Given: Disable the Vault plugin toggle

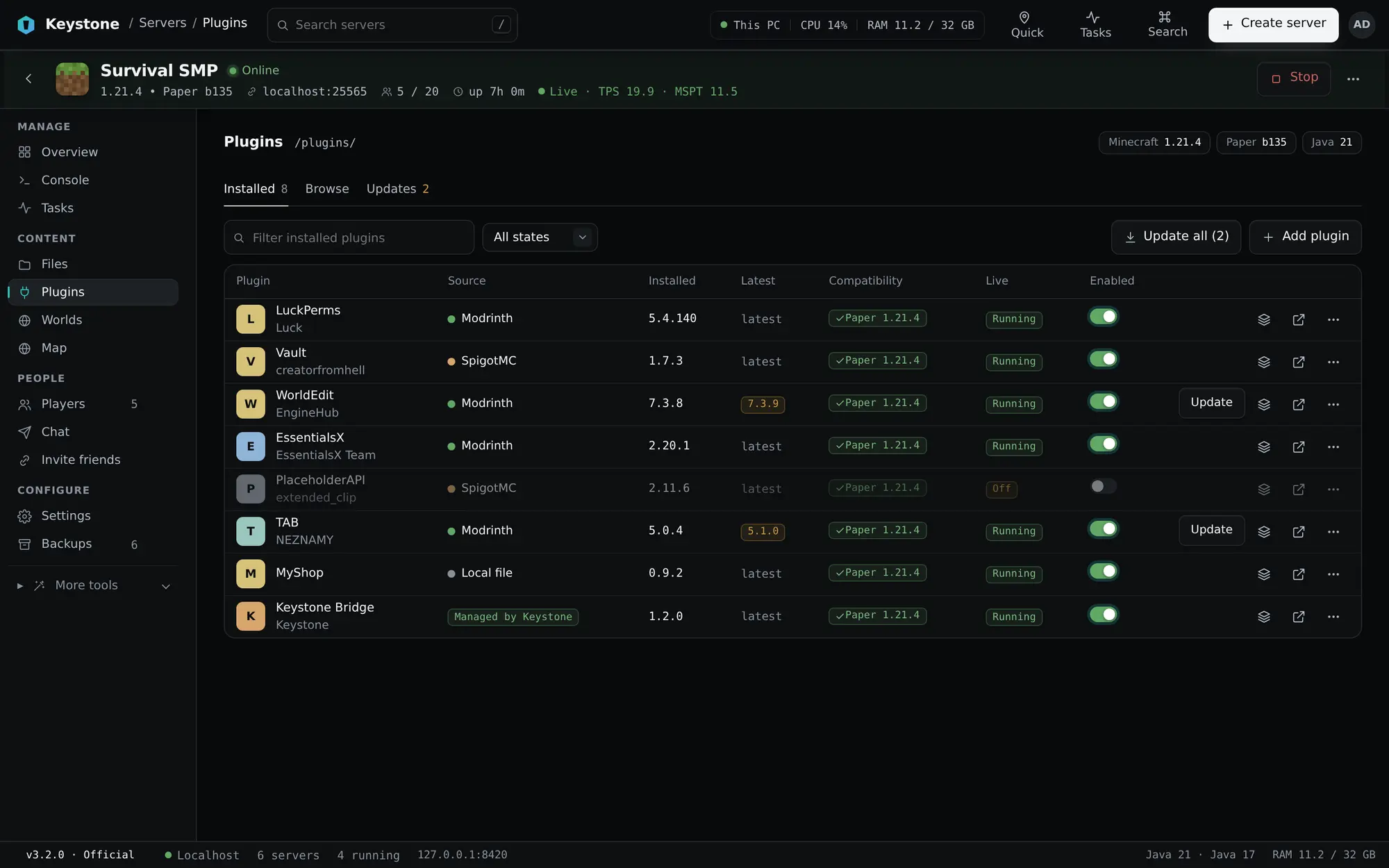Looking at the screenshot, I should coord(1103,359).
